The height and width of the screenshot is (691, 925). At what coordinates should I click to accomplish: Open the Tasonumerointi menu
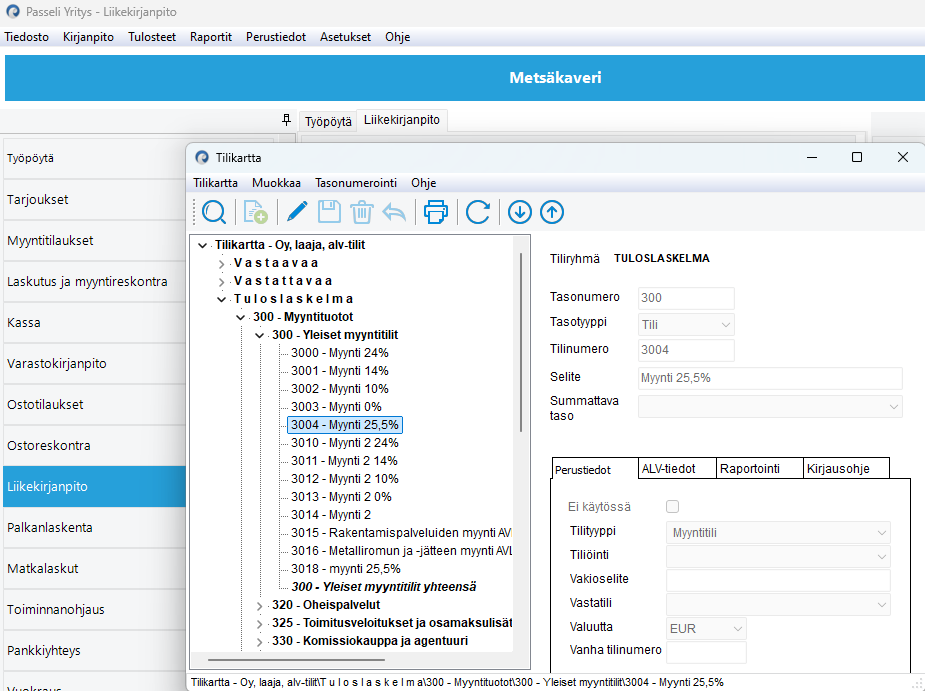355,183
